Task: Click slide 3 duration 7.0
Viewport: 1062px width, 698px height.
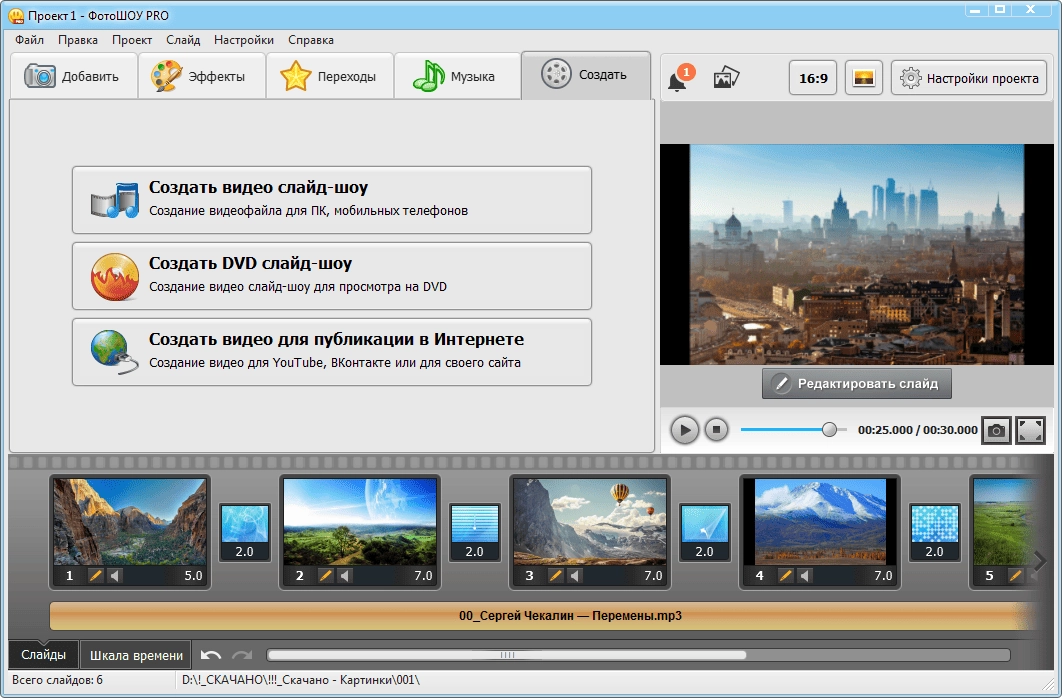Action: point(653,575)
